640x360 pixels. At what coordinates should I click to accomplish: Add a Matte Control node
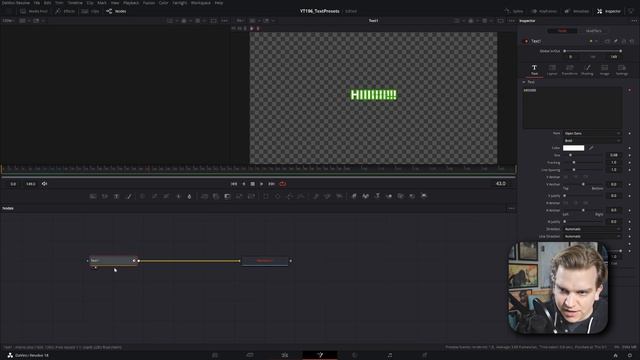tap(227, 196)
